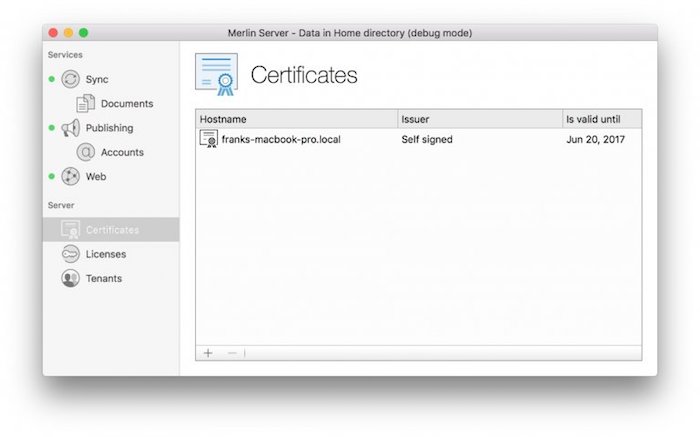The width and height of the screenshot is (700, 437).
Task: Minimize window with the yellow button
Action: 68,33
